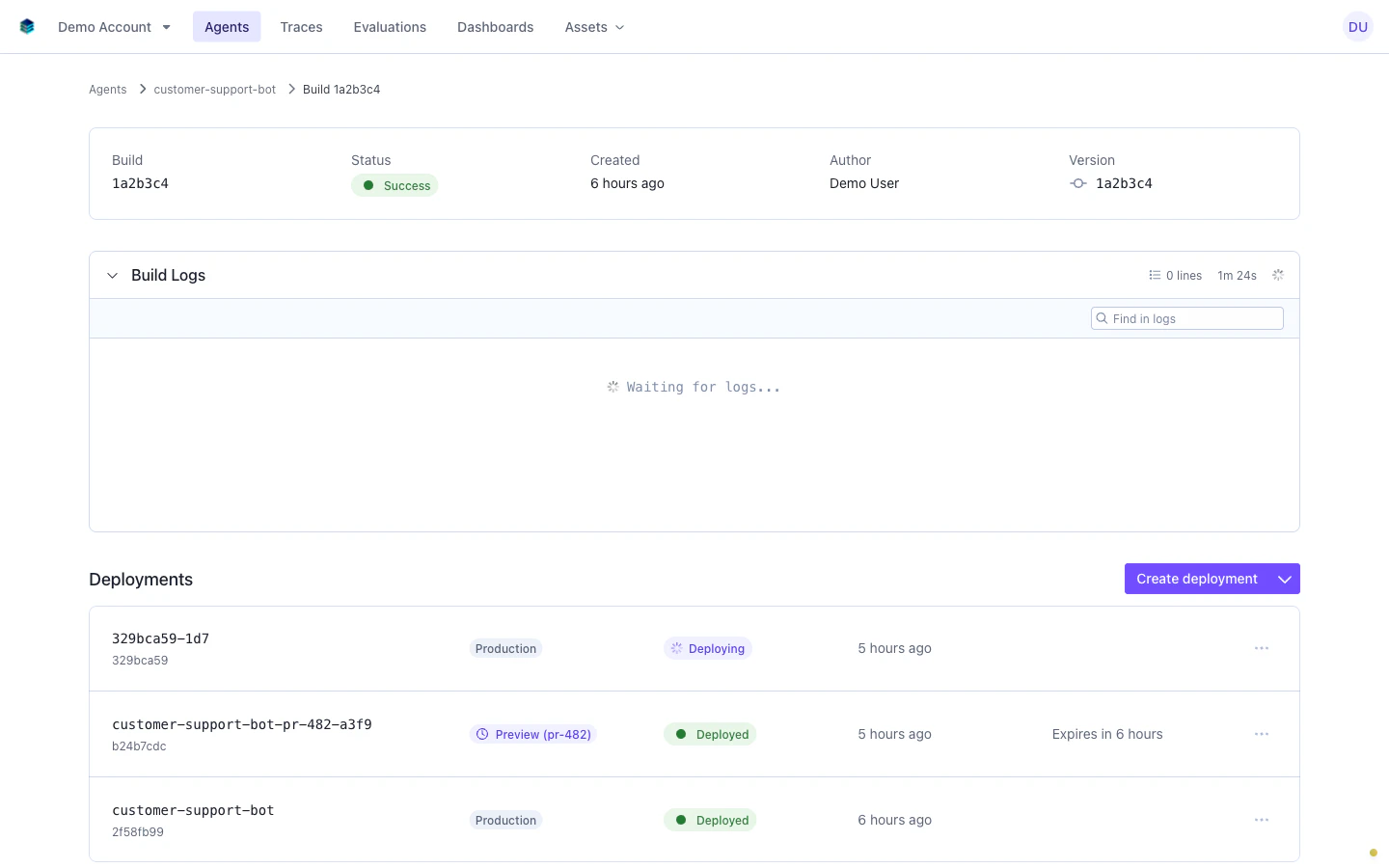Open deployment customer-support-bot-pr-482-a3f9
This screenshot has height=868, width=1389.
tap(242, 724)
